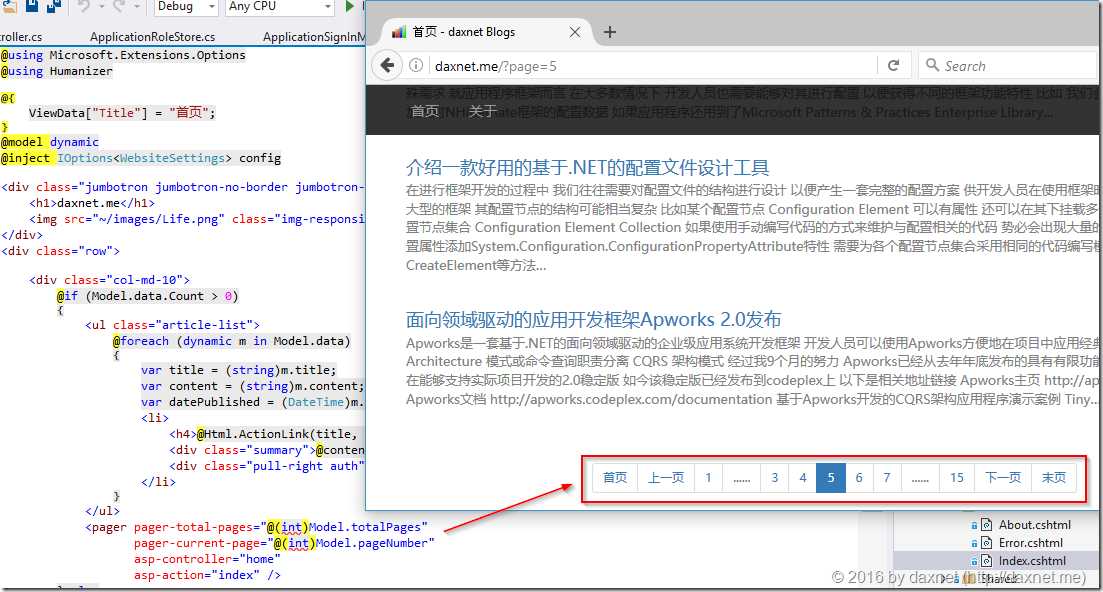Click the ellipsis between pages 7 and 15

click(x=920, y=477)
